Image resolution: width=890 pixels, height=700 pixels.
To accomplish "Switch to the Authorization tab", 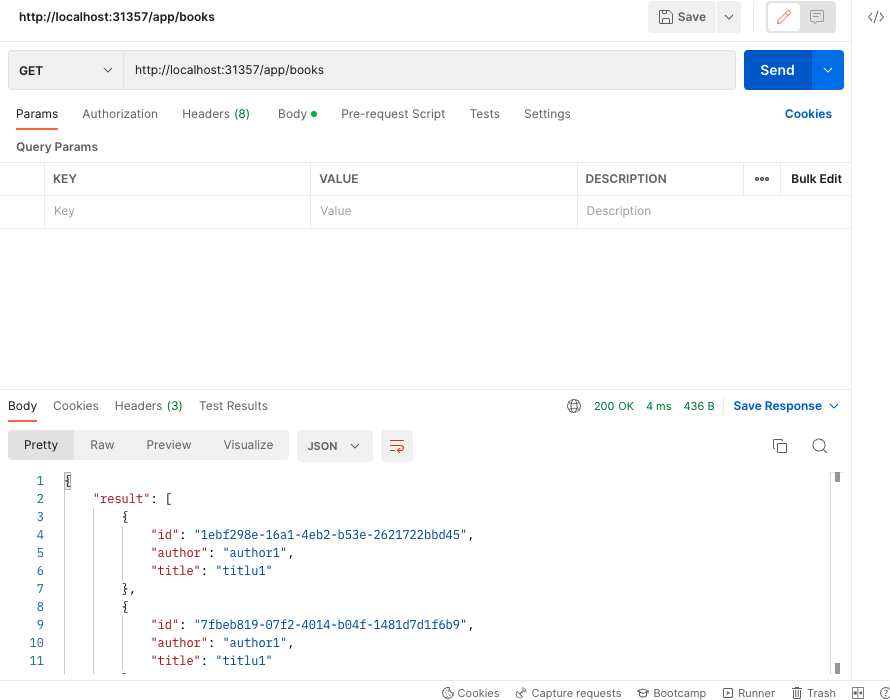I will click(120, 114).
